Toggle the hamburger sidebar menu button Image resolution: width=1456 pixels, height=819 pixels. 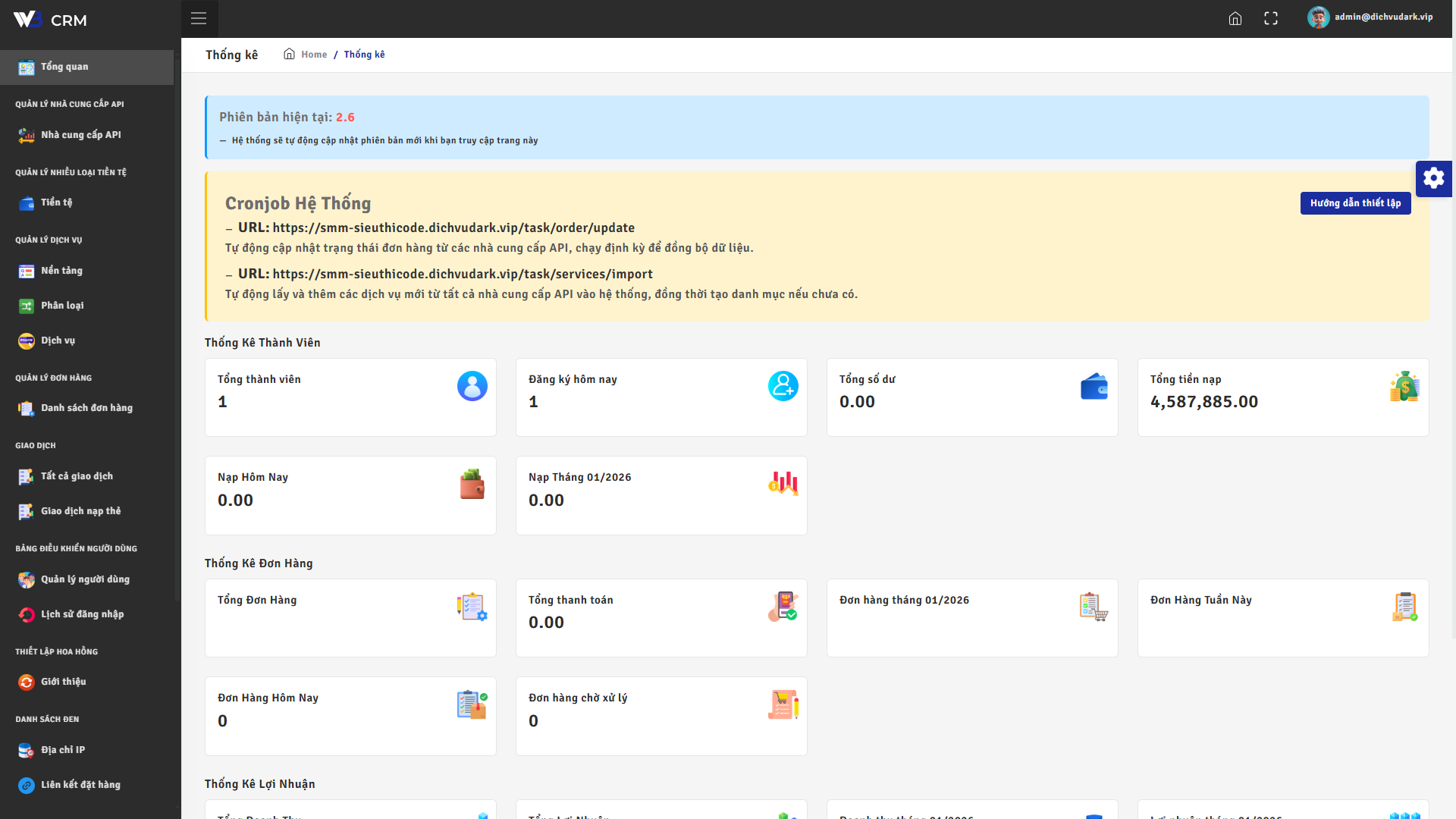(199, 18)
